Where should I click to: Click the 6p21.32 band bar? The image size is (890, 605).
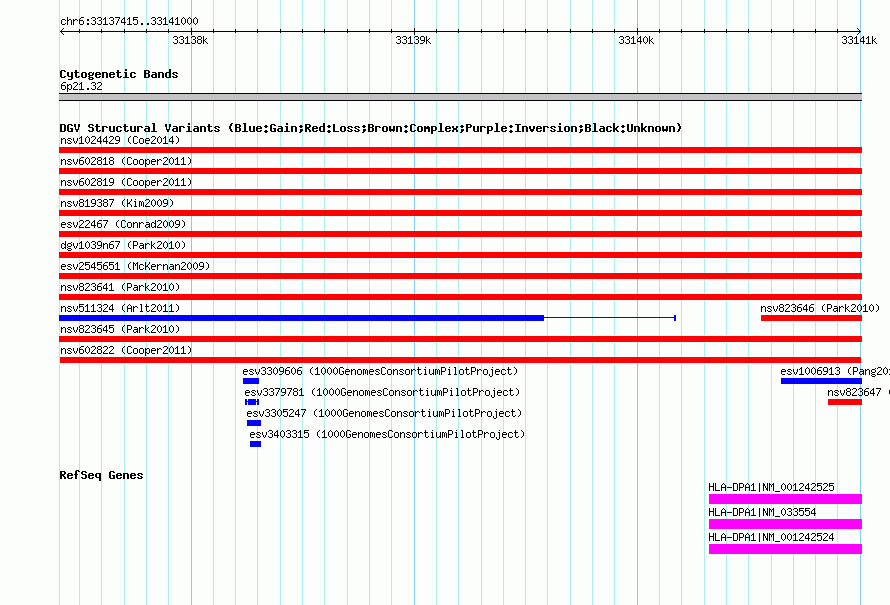[460, 97]
